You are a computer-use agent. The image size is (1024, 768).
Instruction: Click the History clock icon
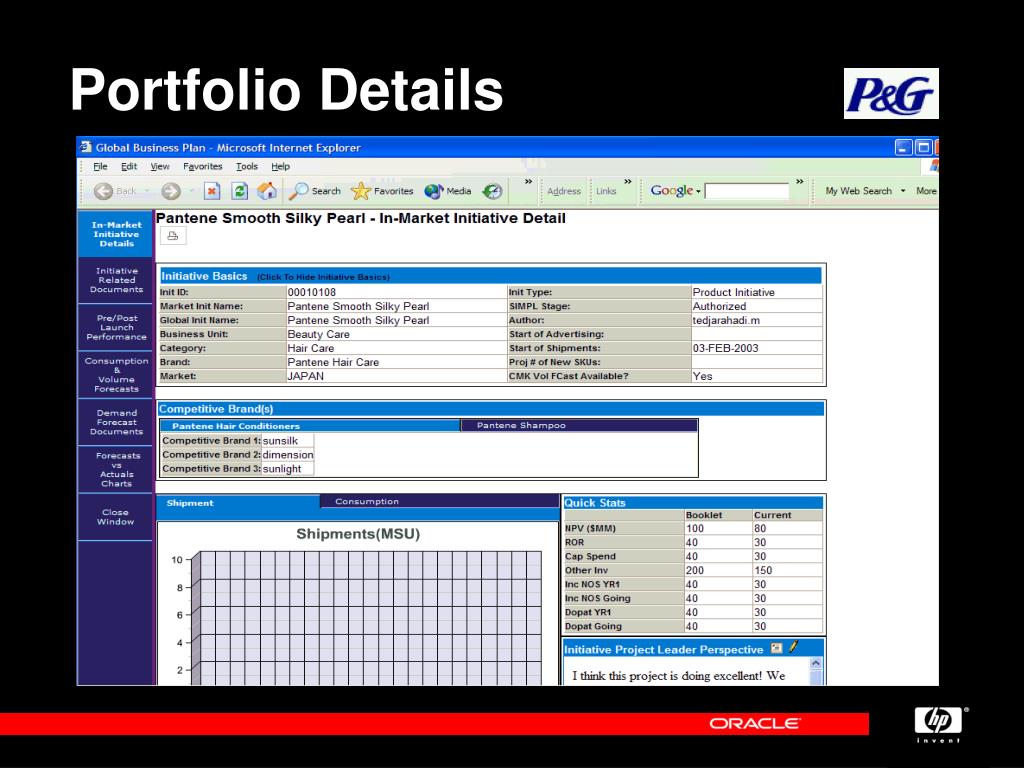pos(492,191)
